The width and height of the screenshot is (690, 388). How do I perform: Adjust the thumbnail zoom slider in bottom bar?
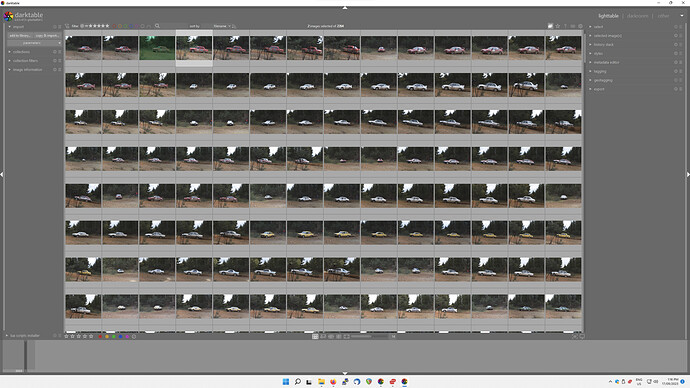(369, 337)
